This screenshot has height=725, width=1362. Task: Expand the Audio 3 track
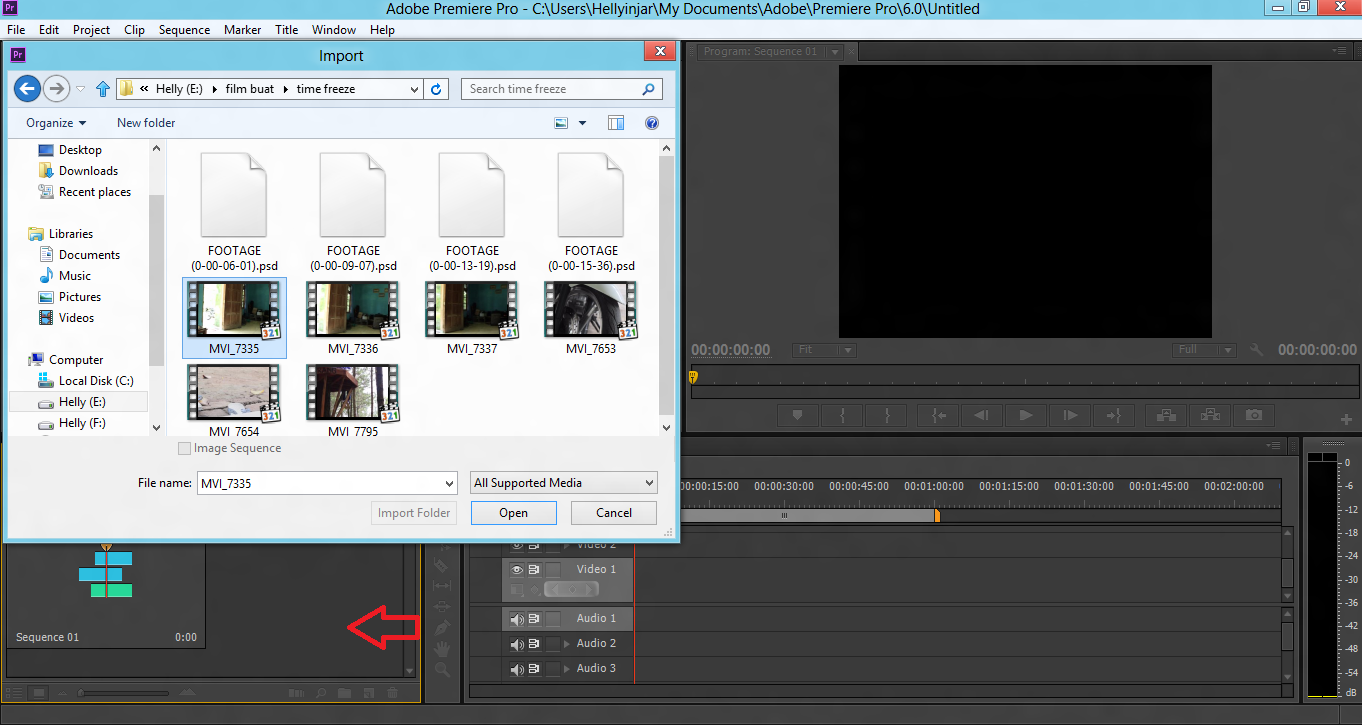coord(568,669)
